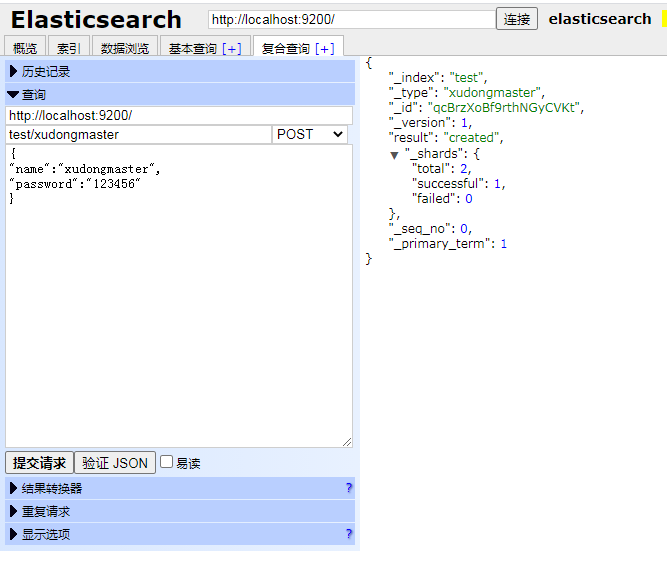
Task: Click the elasticsearch cluster name label
Action: [x=600, y=19]
